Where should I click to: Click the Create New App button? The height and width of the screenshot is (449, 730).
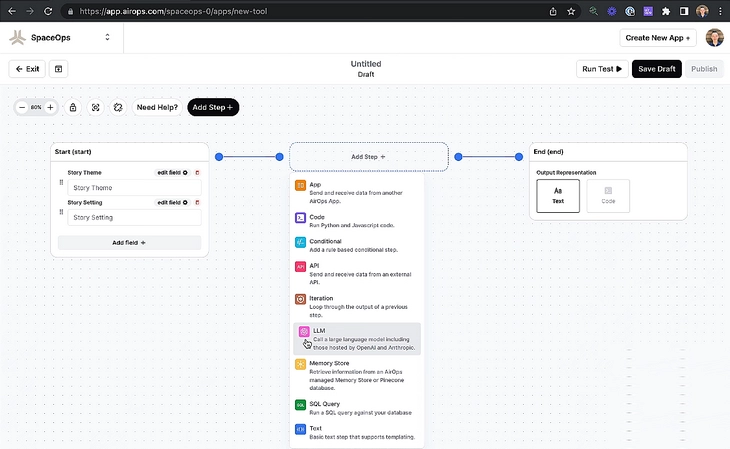click(657, 38)
